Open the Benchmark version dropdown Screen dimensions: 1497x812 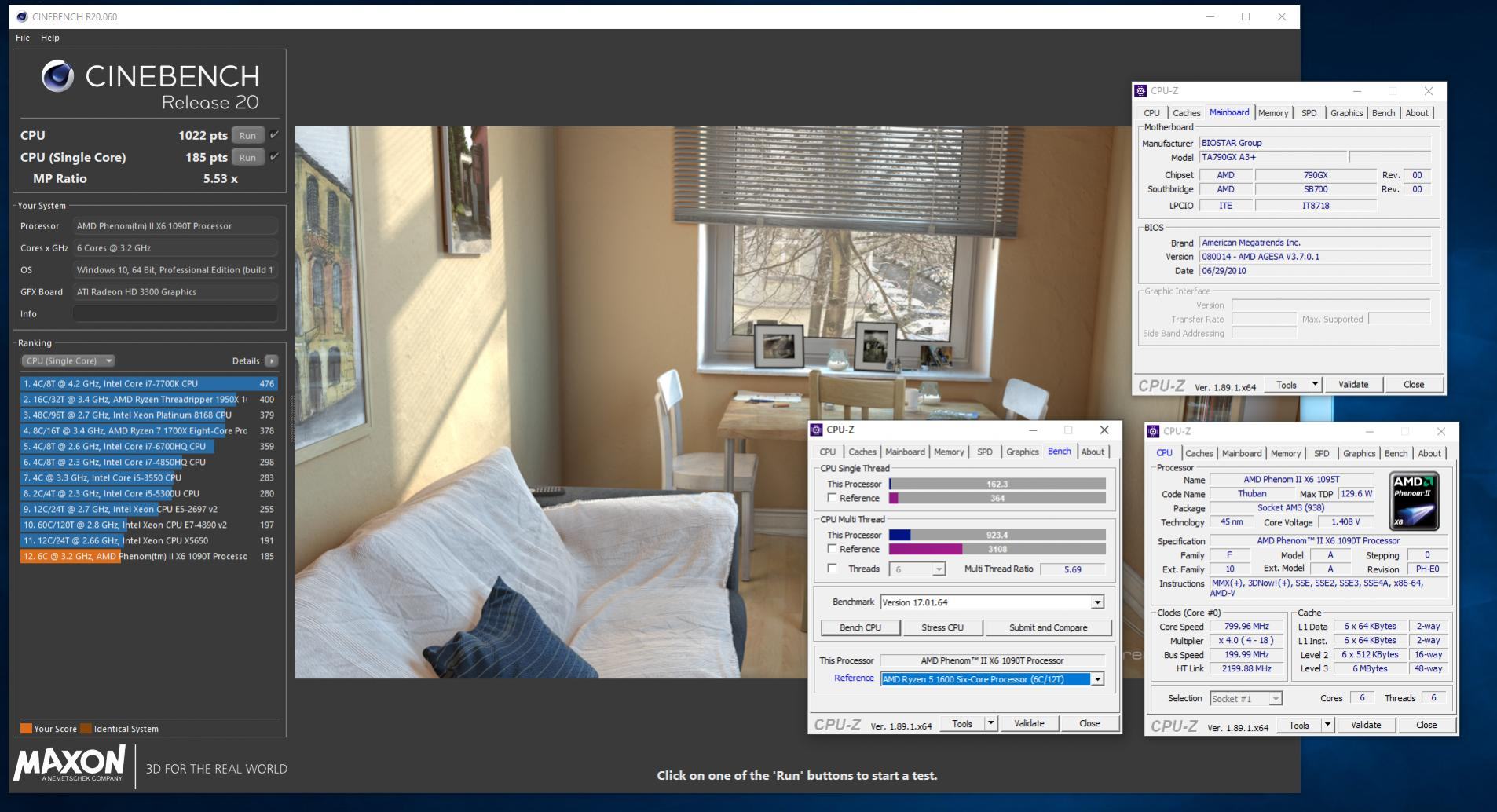coord(1097,602)
